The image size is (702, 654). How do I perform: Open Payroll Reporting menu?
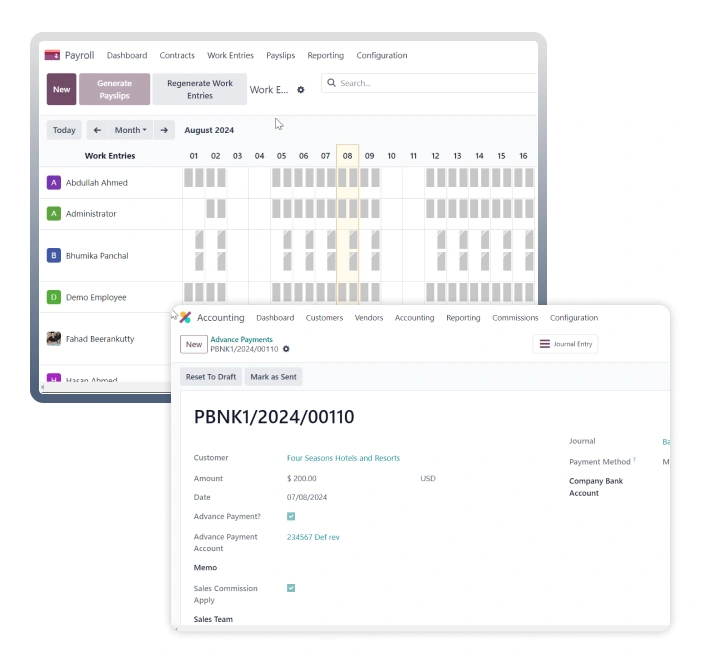[x=325, y=55]
